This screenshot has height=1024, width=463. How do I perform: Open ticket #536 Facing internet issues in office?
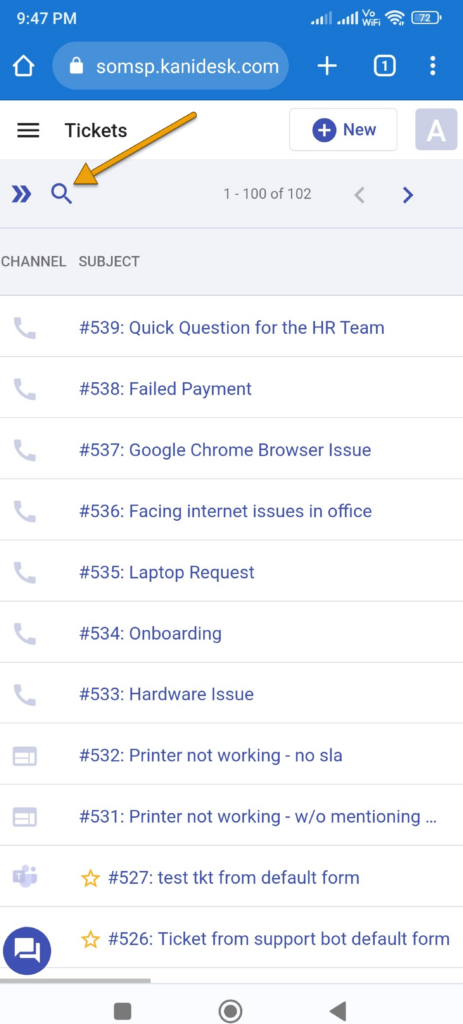pyautogui.click(x=225, y=511)
